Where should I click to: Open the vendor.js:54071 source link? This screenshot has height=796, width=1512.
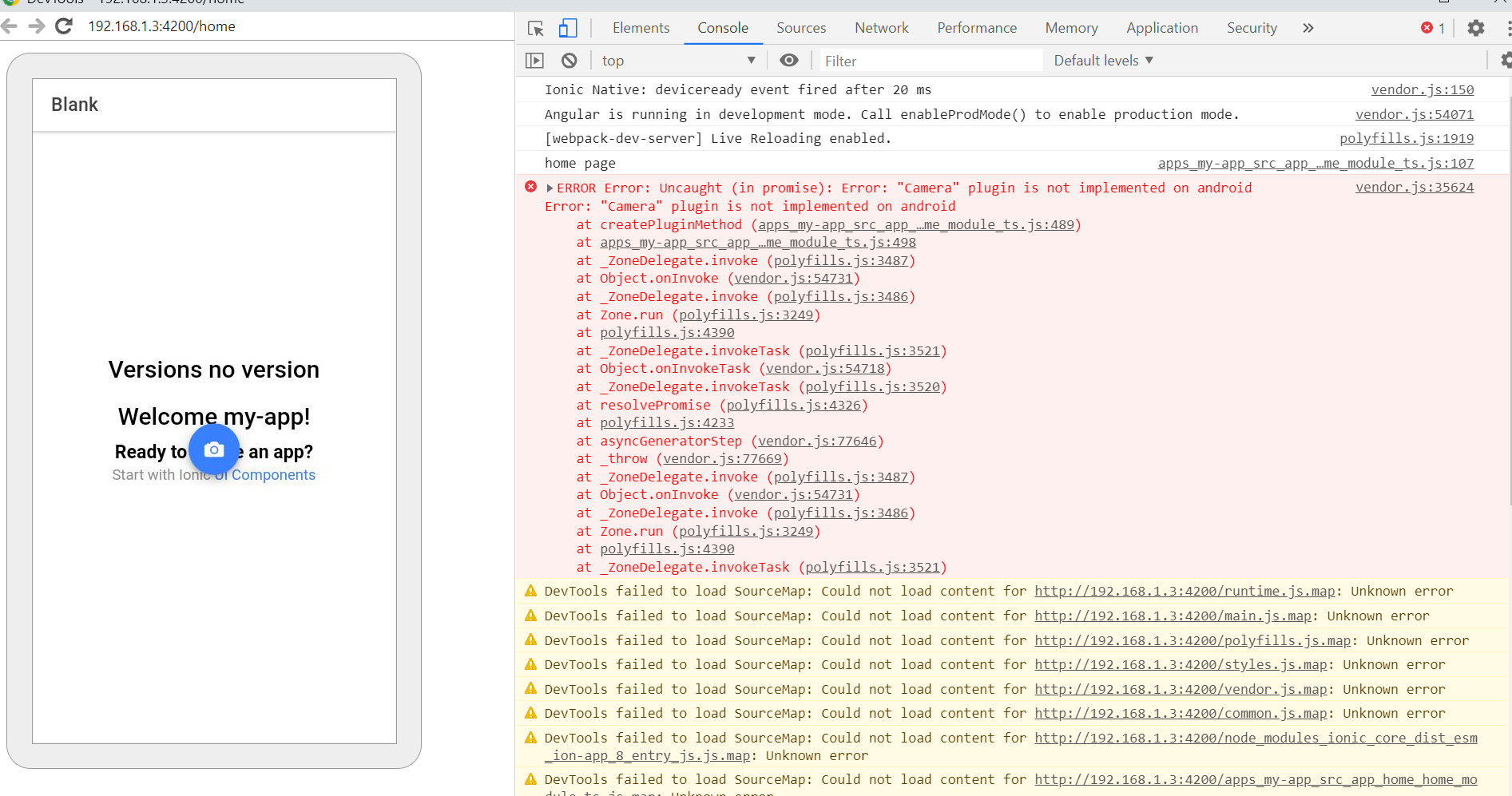(x=1415, y=114)
